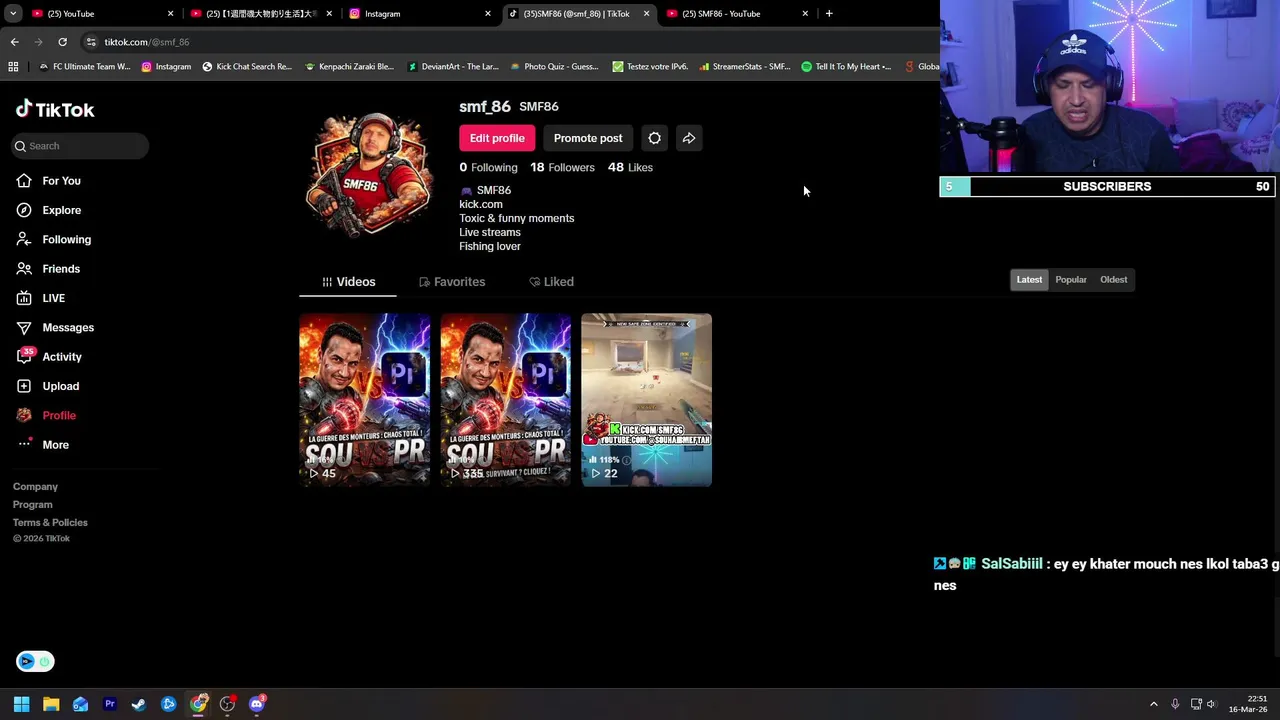Open the browser apps grid icon

[13, 67]
